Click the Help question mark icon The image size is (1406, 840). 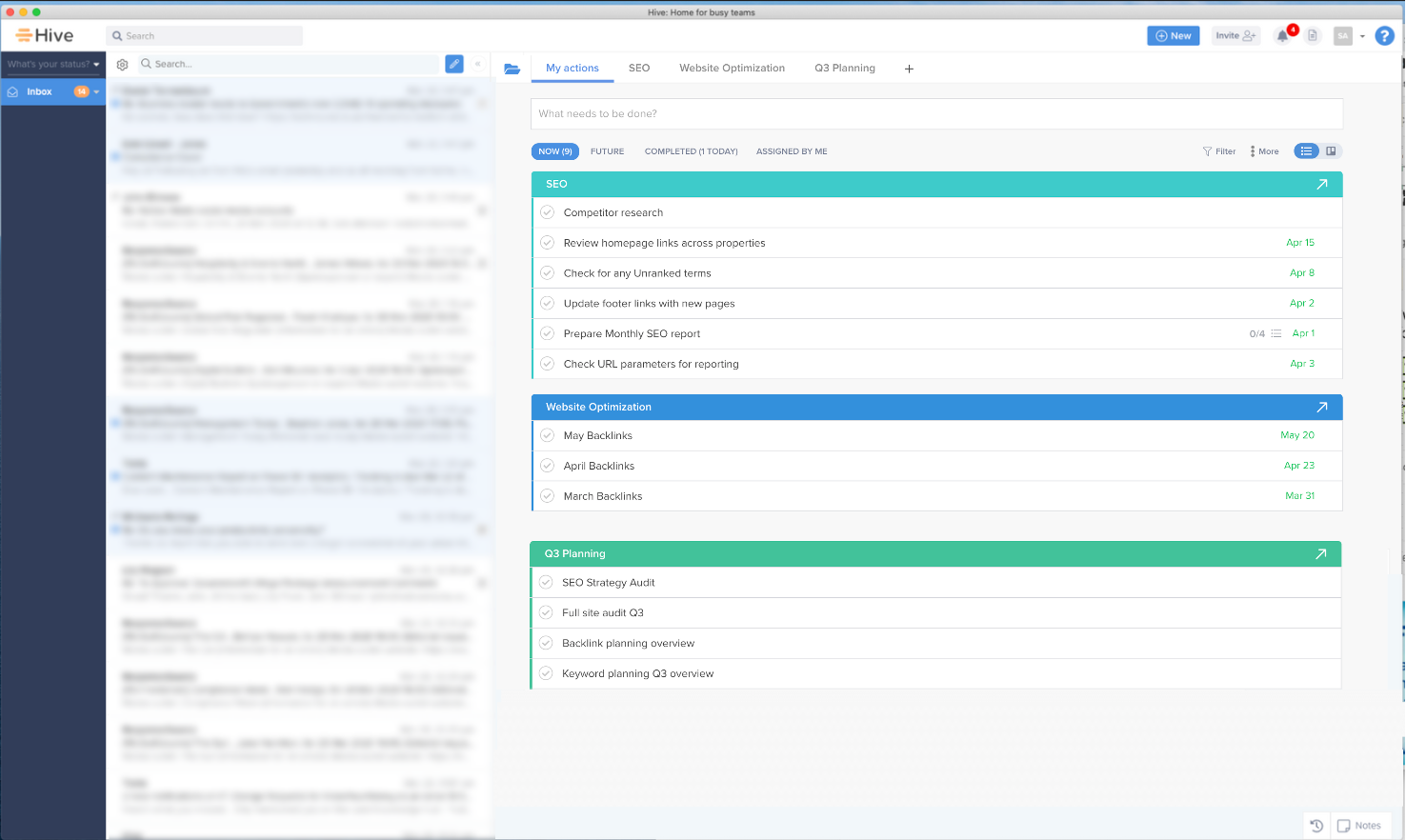1384,35
